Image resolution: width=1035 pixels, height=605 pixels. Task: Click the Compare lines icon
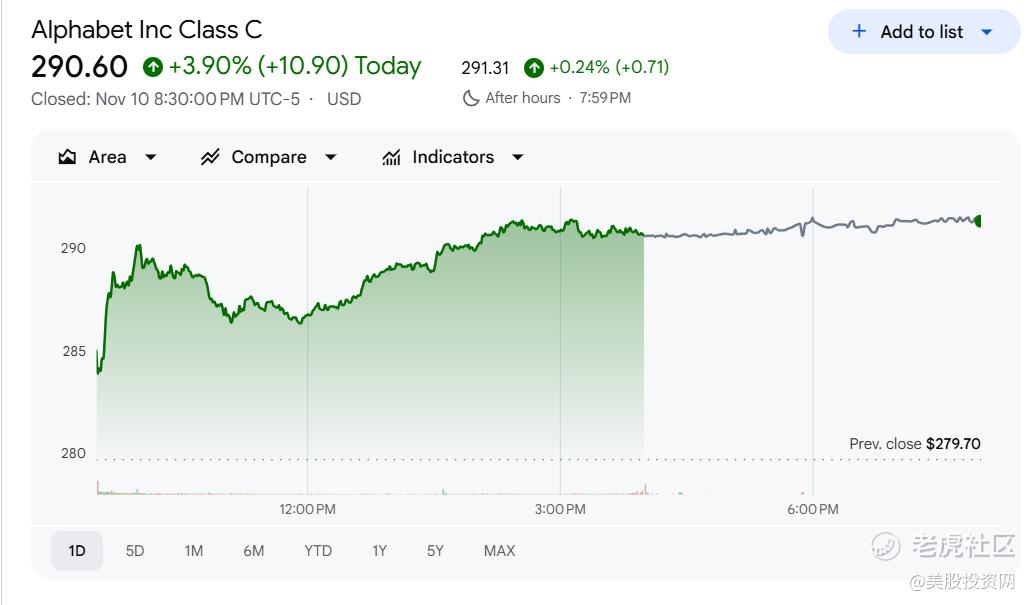210,157
